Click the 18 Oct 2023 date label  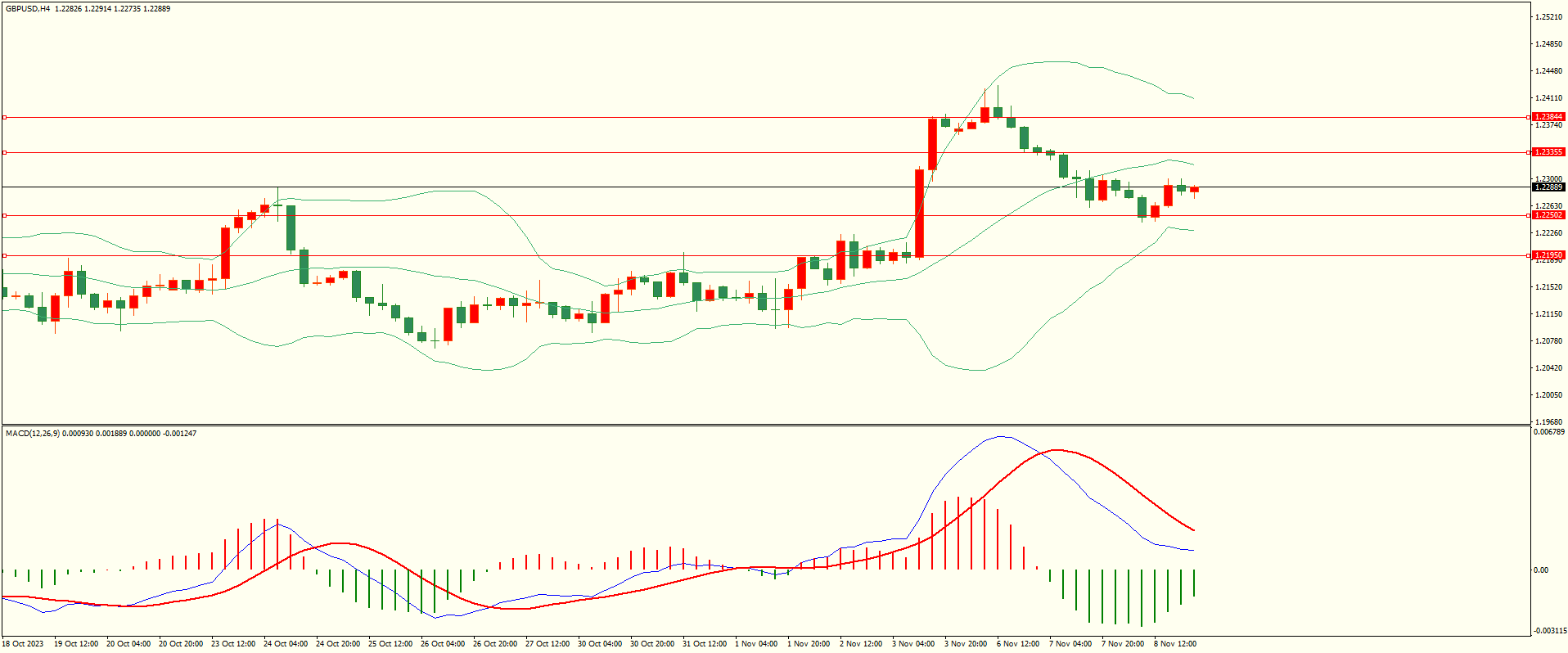(x=23, y=644)
